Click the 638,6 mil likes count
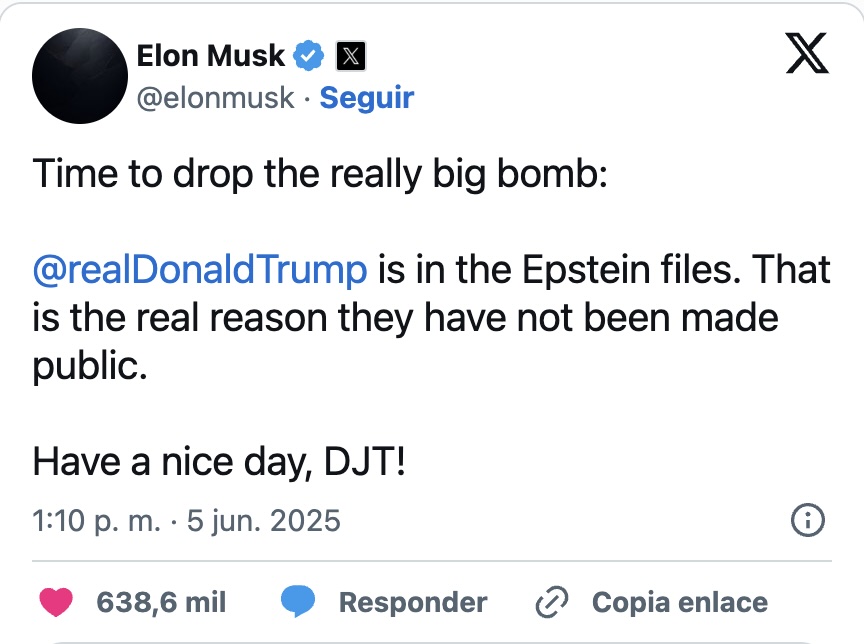 pyautogui.click(x=161, y=602)
